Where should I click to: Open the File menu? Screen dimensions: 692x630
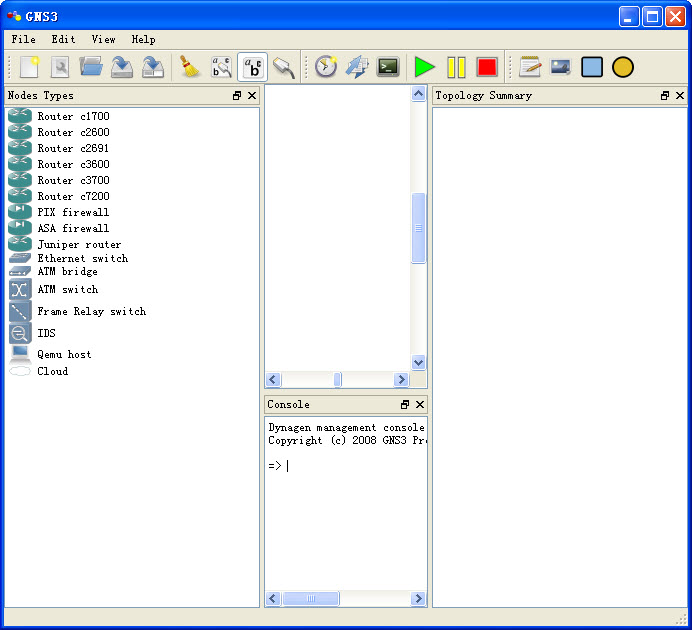24,39
